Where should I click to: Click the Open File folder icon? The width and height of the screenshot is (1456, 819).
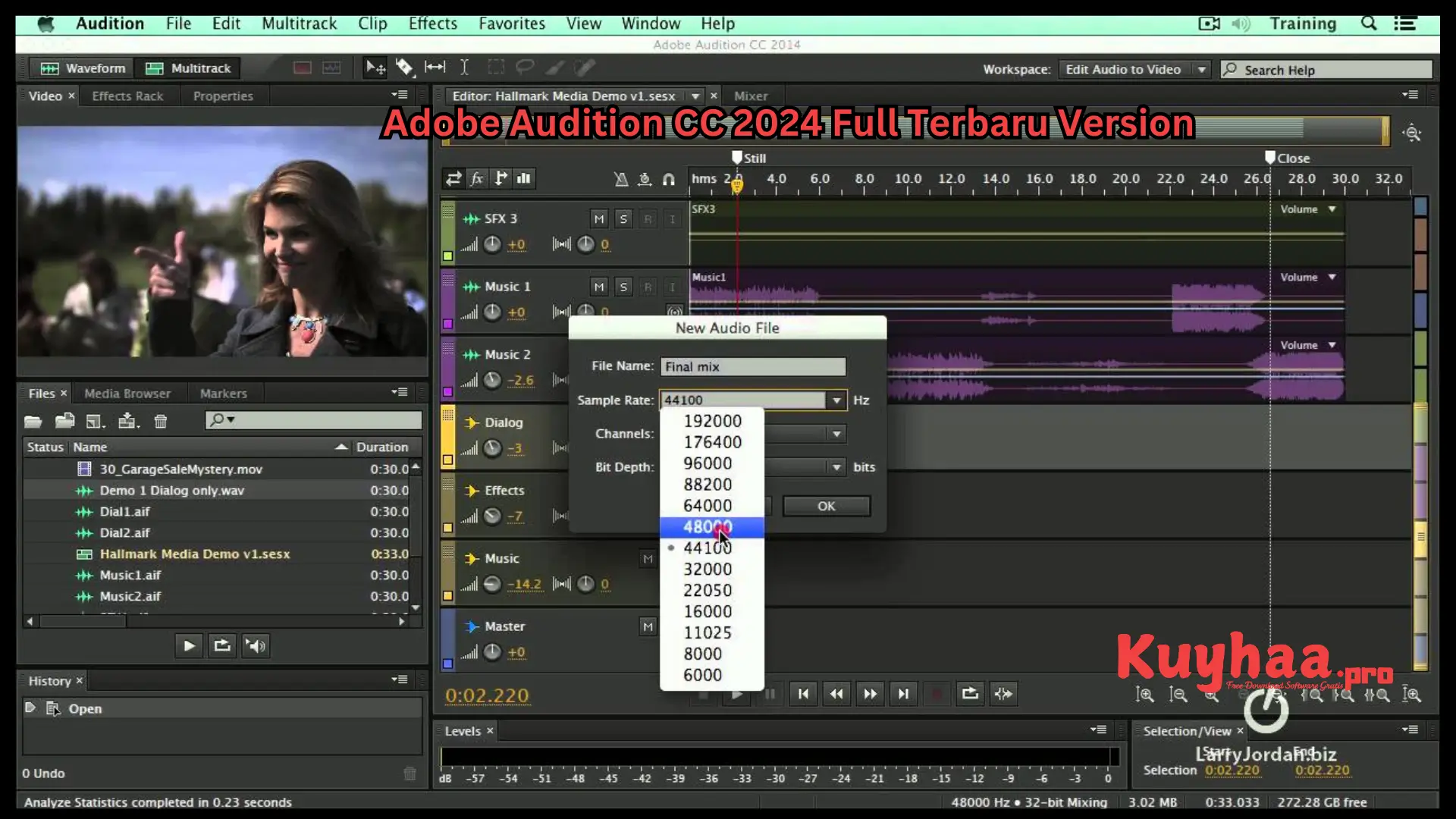click(x=33, y=421)
